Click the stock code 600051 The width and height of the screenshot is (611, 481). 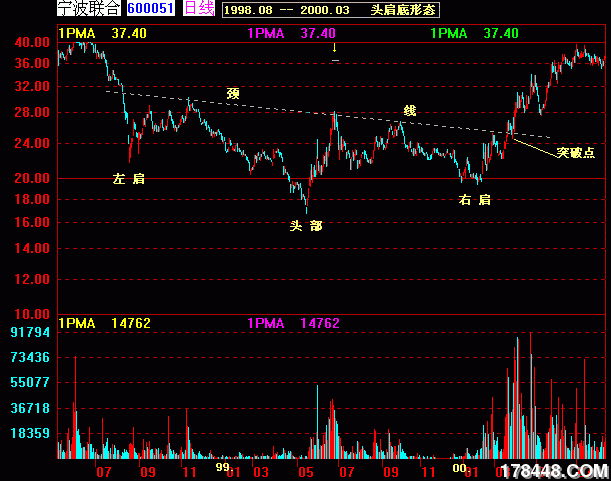151,9
